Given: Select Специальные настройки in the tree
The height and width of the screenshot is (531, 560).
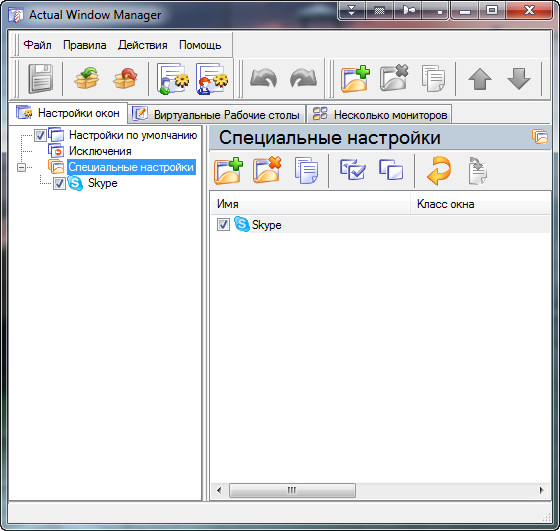Looking at the screenshot, I should coord(131,167).
